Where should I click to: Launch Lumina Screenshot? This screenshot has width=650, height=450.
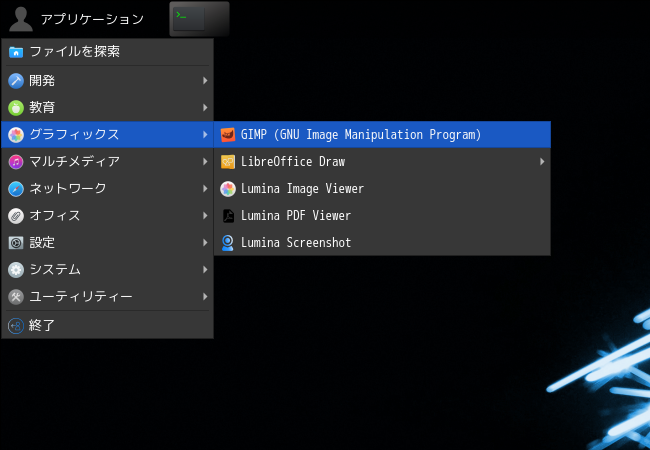(382, 242)
